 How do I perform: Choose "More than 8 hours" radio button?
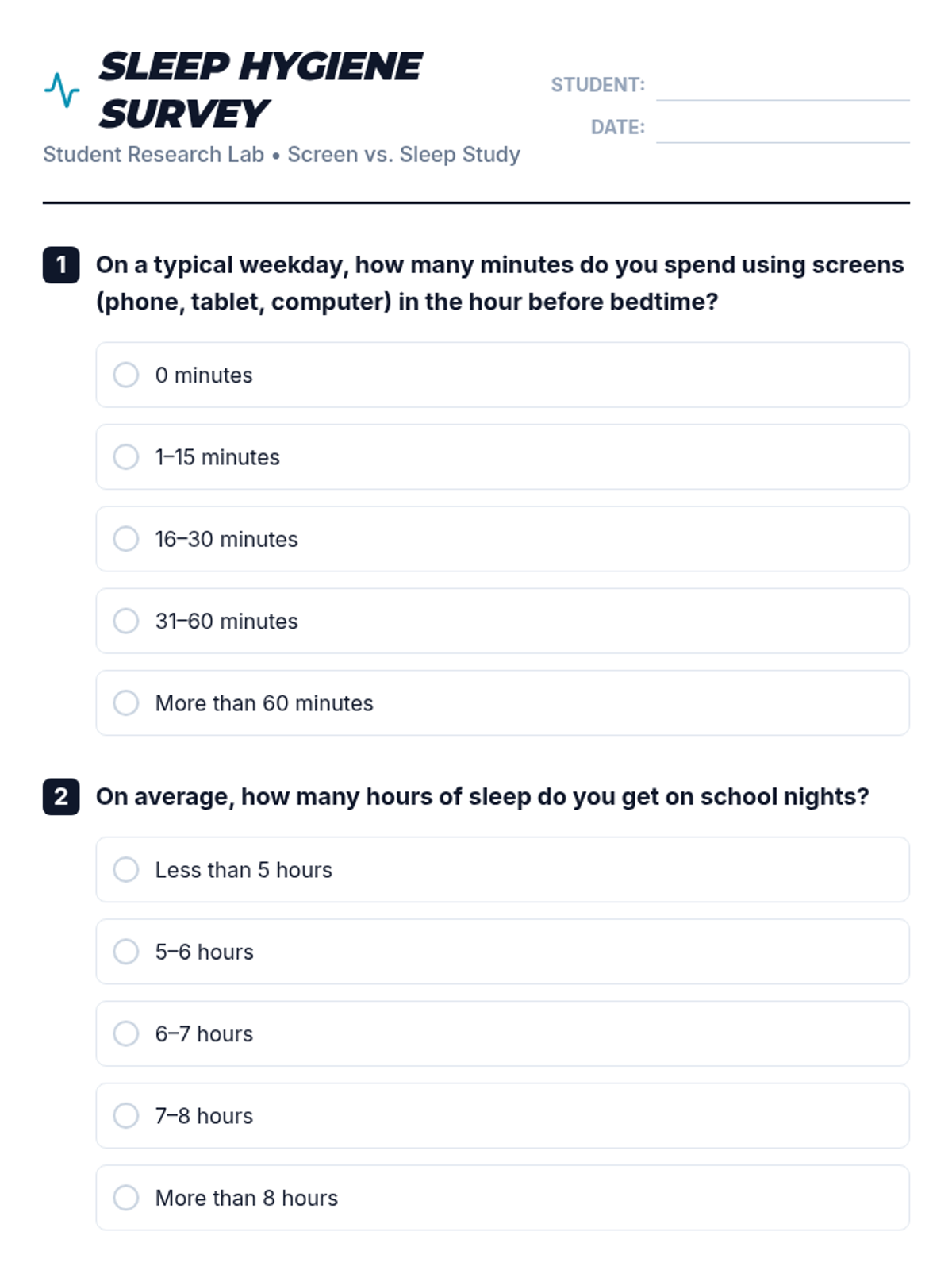coord(126,1198)
